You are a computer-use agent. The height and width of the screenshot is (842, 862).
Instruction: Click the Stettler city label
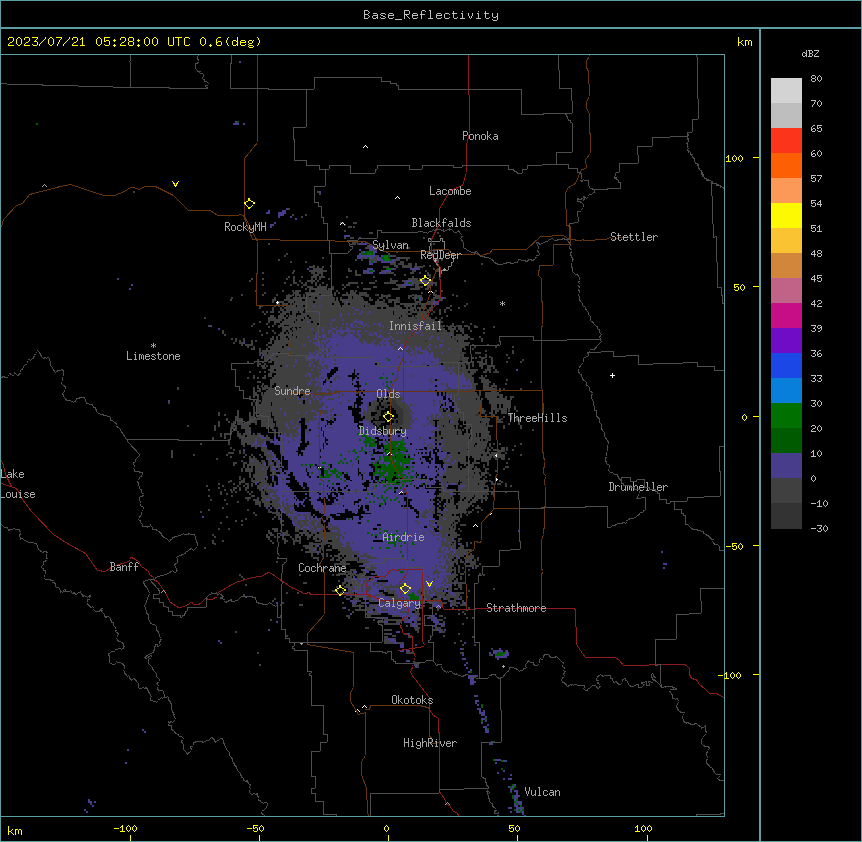click(x=634, y=237)
